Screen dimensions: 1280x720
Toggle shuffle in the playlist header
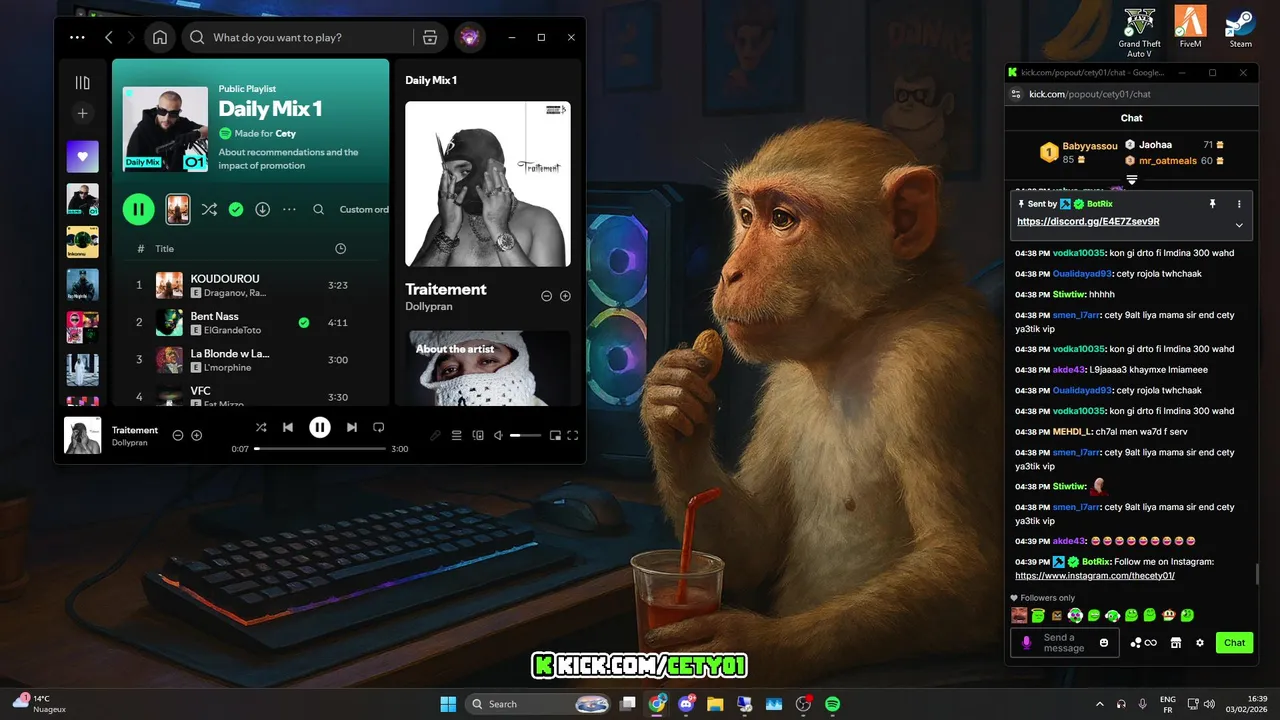pyautogui.click(x=209, y=209)
